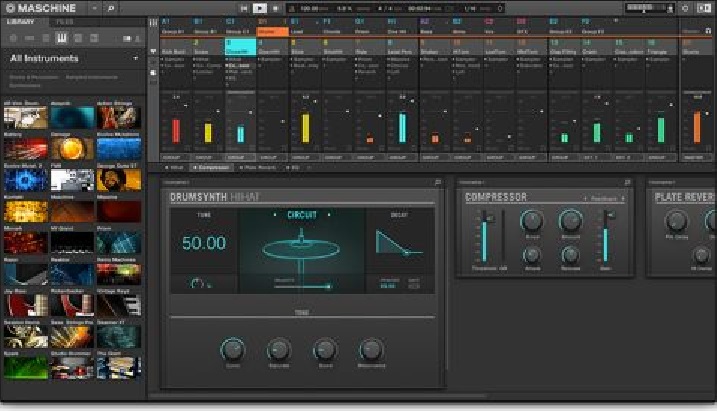Choose the FM8 instrument thumbnail

(72, 180)
